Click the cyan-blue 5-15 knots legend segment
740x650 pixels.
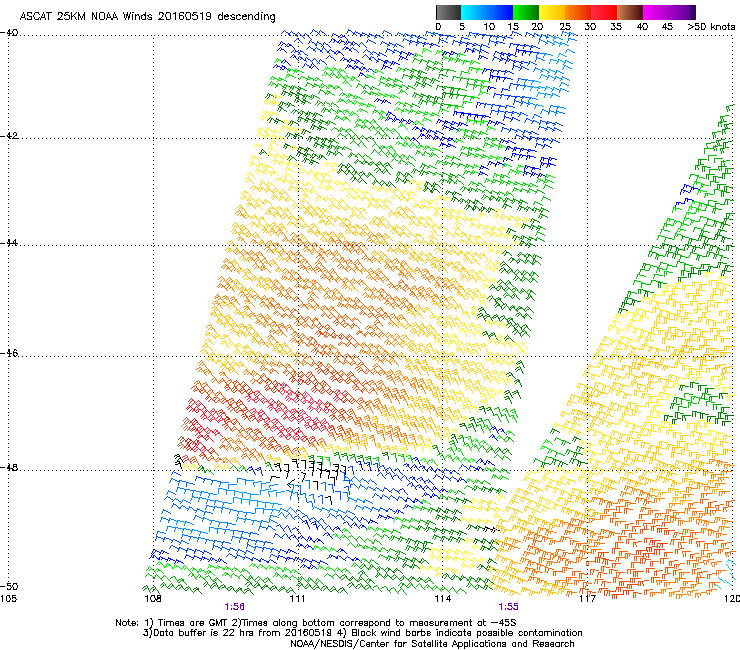pyautogui.click(x=487, y=12)
